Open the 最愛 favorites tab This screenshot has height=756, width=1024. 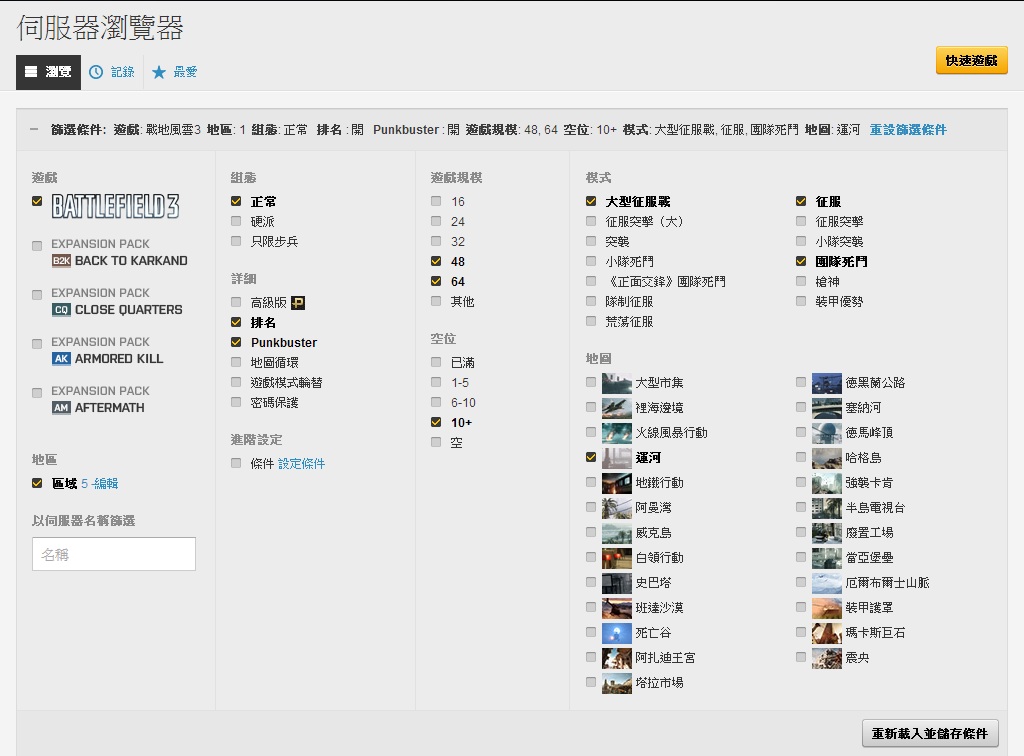[x=175, y=72]
